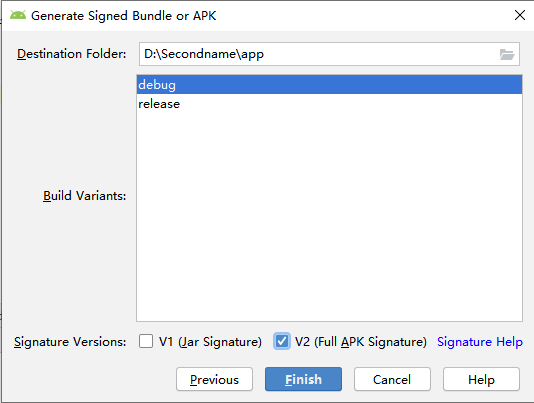Click the Destination Folder label
Screen dimensions: 534x403
click(72, 54)
